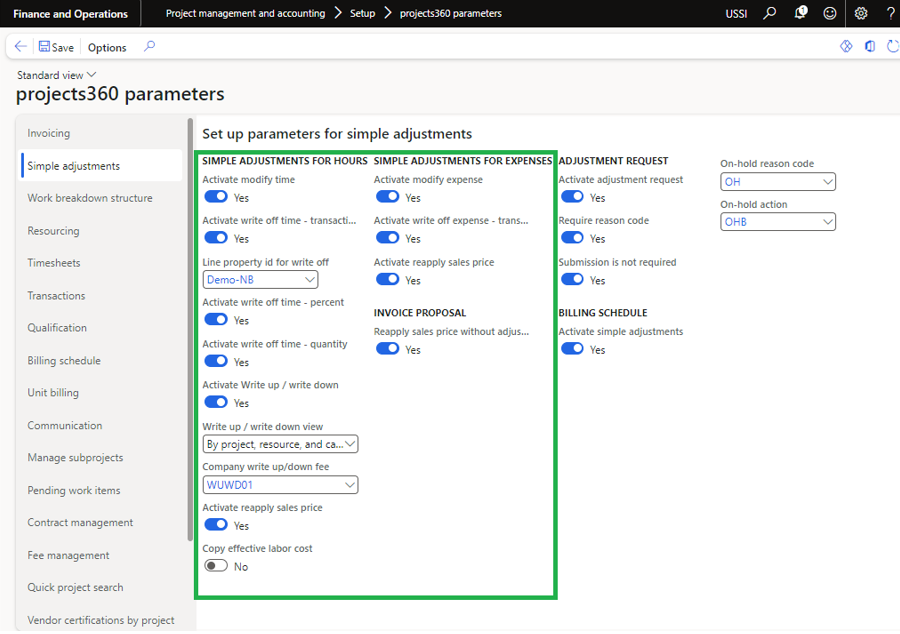Open the Billing schedule tab
The image size is (900, 634).
(64, 361)
